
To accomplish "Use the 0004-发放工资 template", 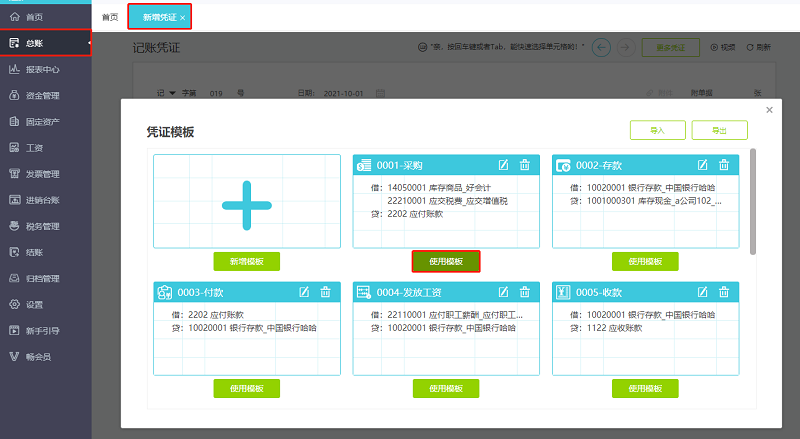I will click(x=446, y=388).
